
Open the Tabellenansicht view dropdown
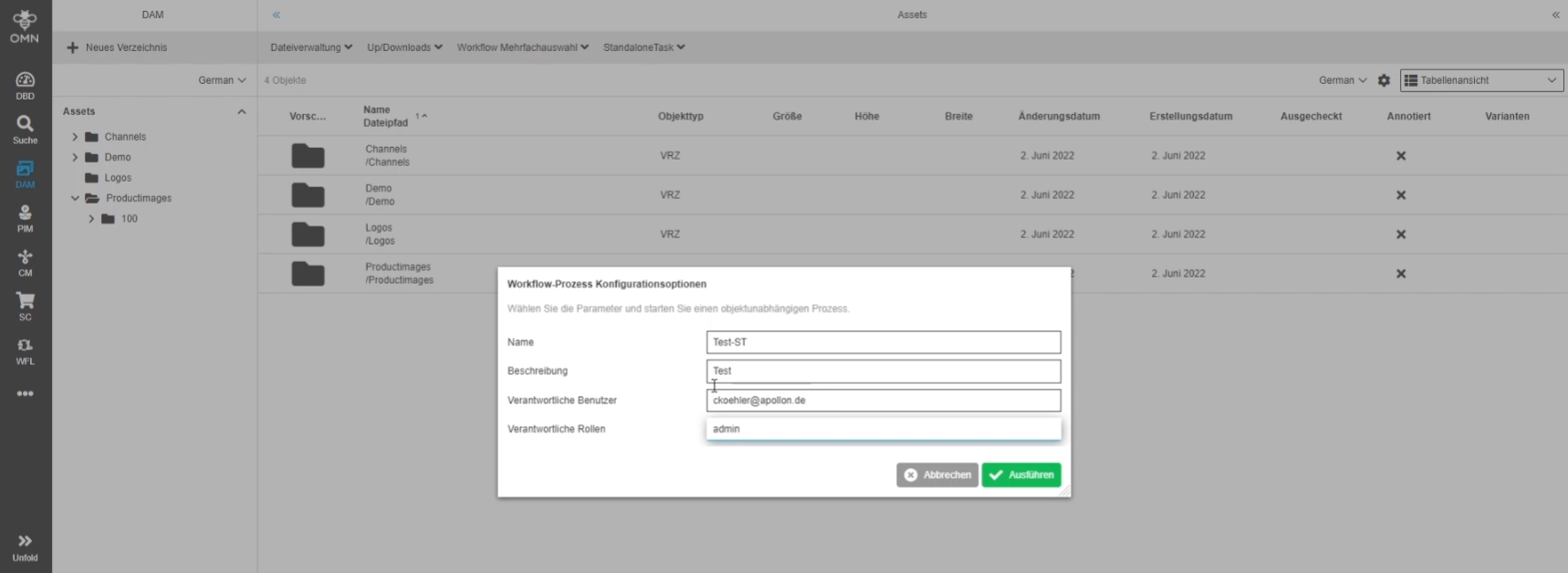coord(1481,80)
